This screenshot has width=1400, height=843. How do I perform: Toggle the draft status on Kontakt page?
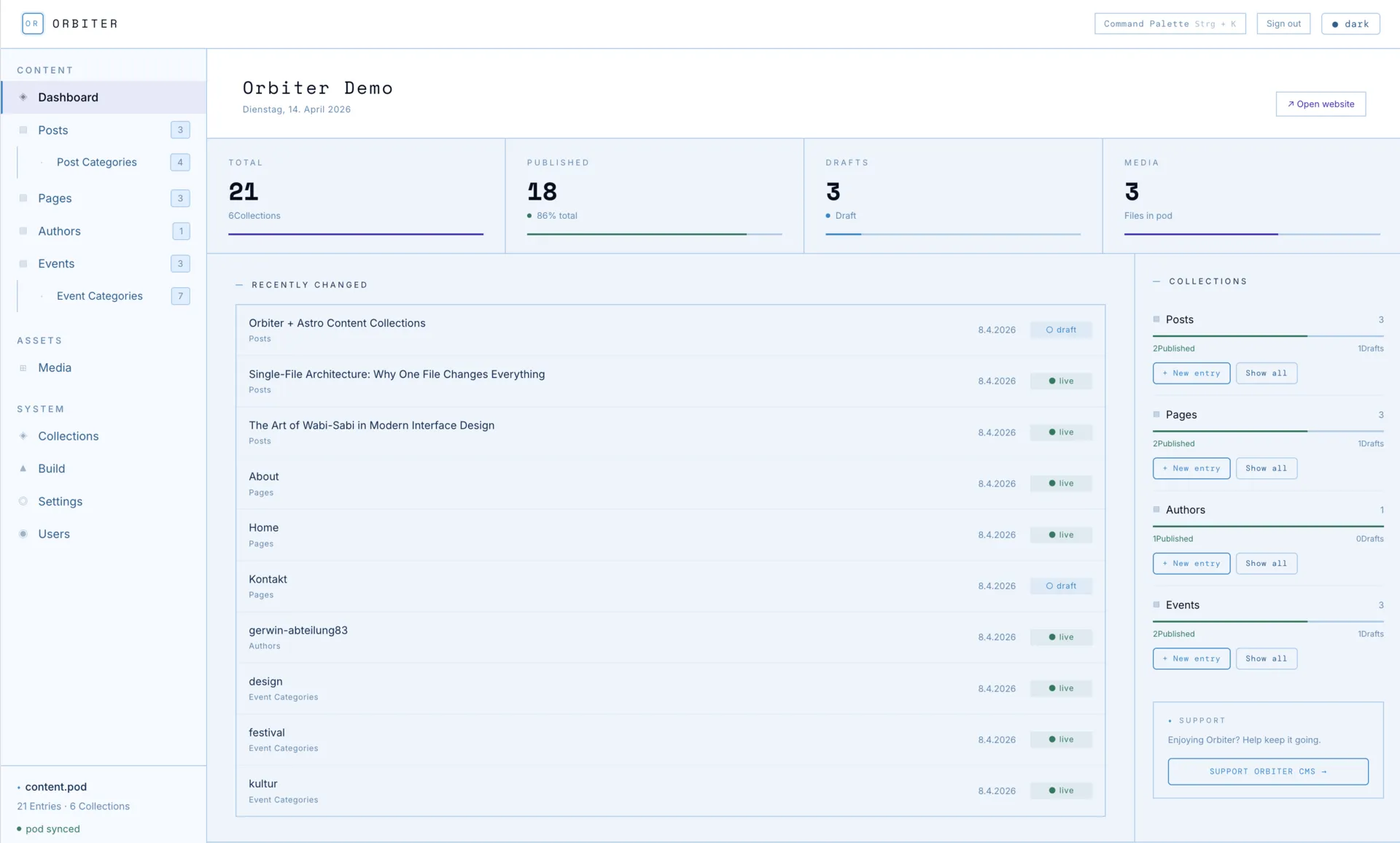click(x=1061, y=586)
